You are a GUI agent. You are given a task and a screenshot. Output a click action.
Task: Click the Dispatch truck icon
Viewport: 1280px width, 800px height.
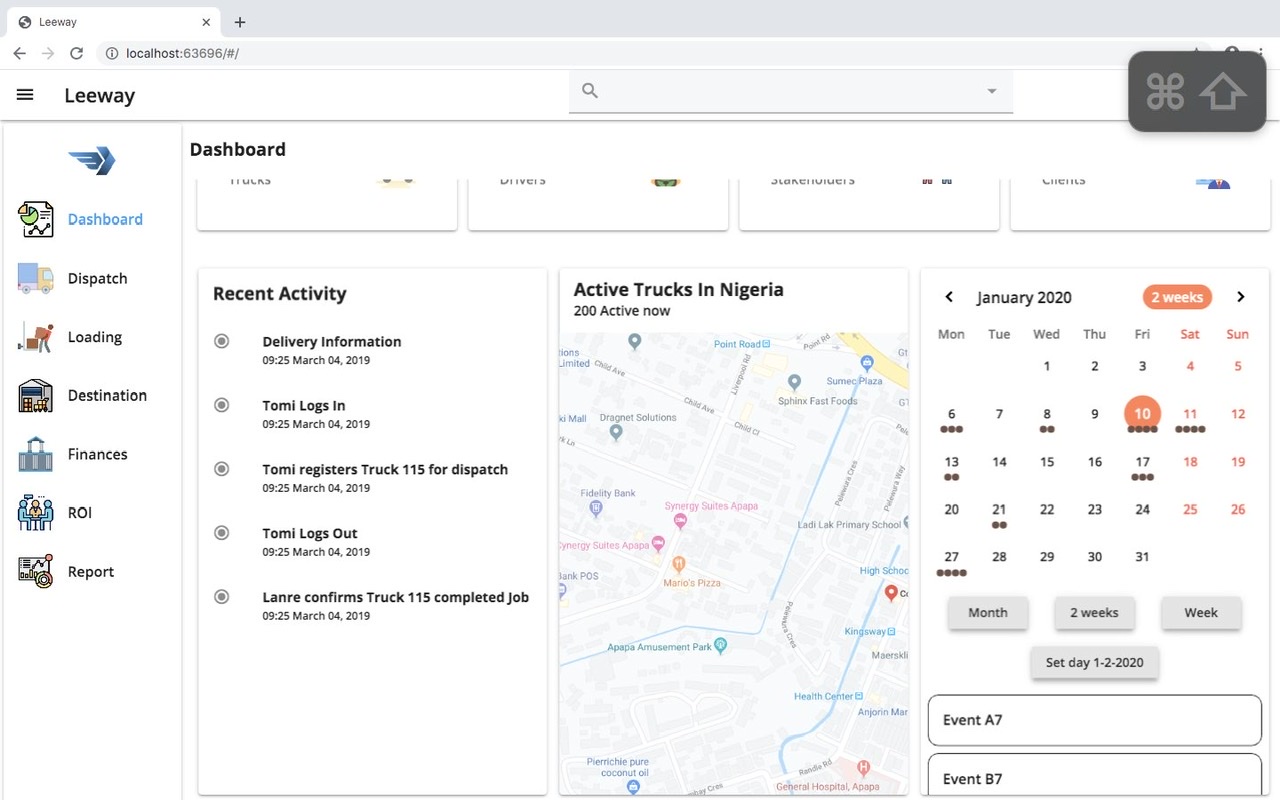click(36, 278)
